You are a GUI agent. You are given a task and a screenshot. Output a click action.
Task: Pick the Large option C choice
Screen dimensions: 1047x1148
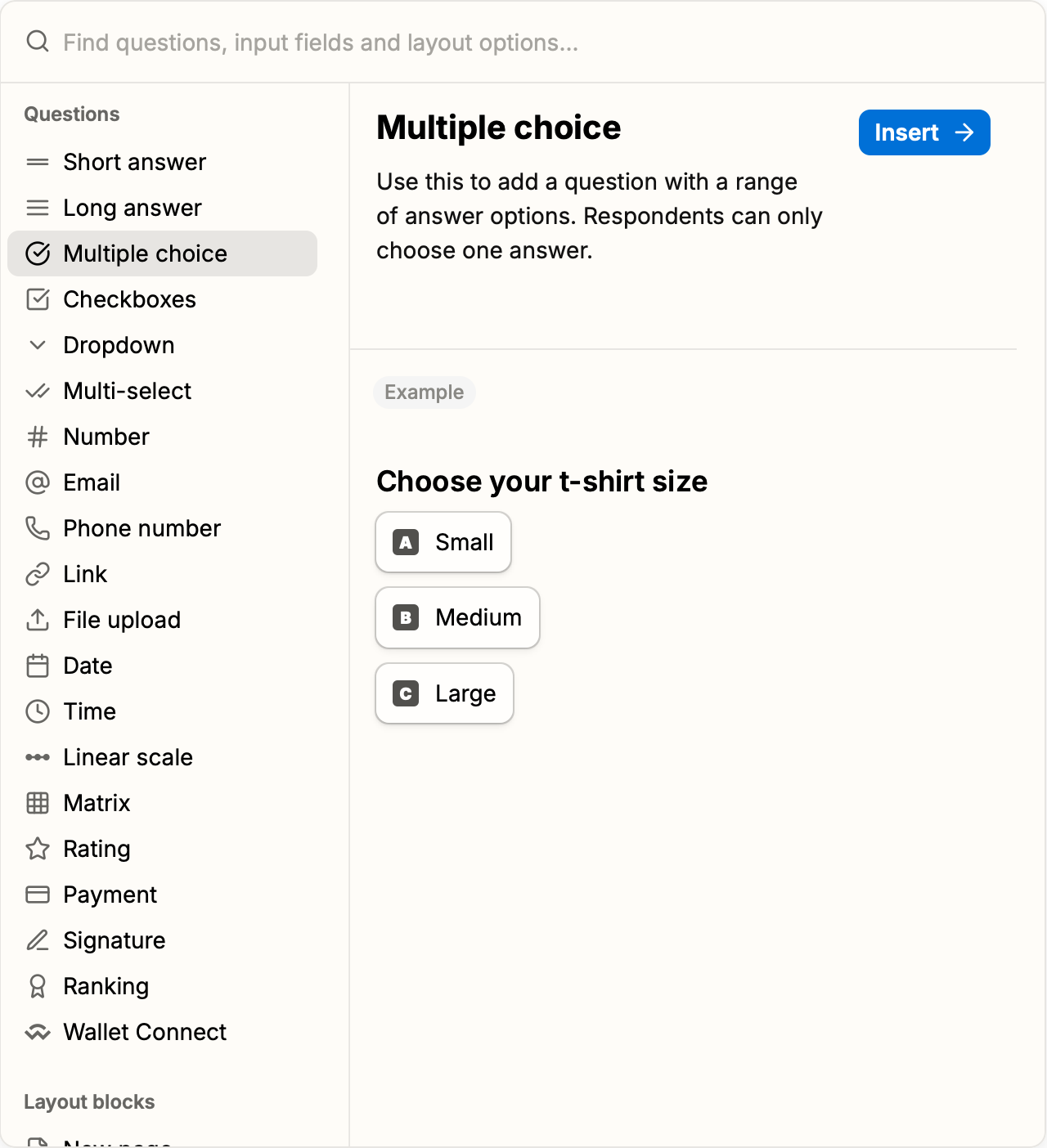[x=444, y=693]
